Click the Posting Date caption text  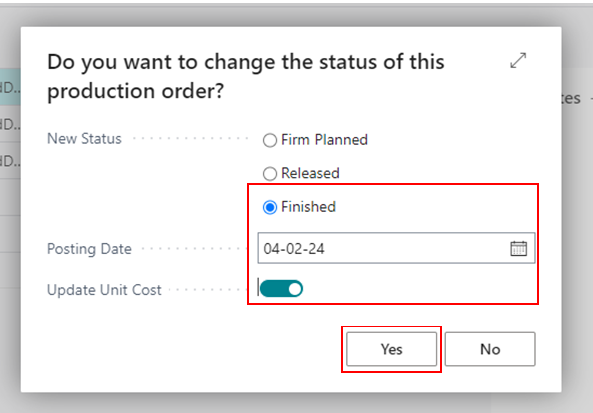coord(89,249)
